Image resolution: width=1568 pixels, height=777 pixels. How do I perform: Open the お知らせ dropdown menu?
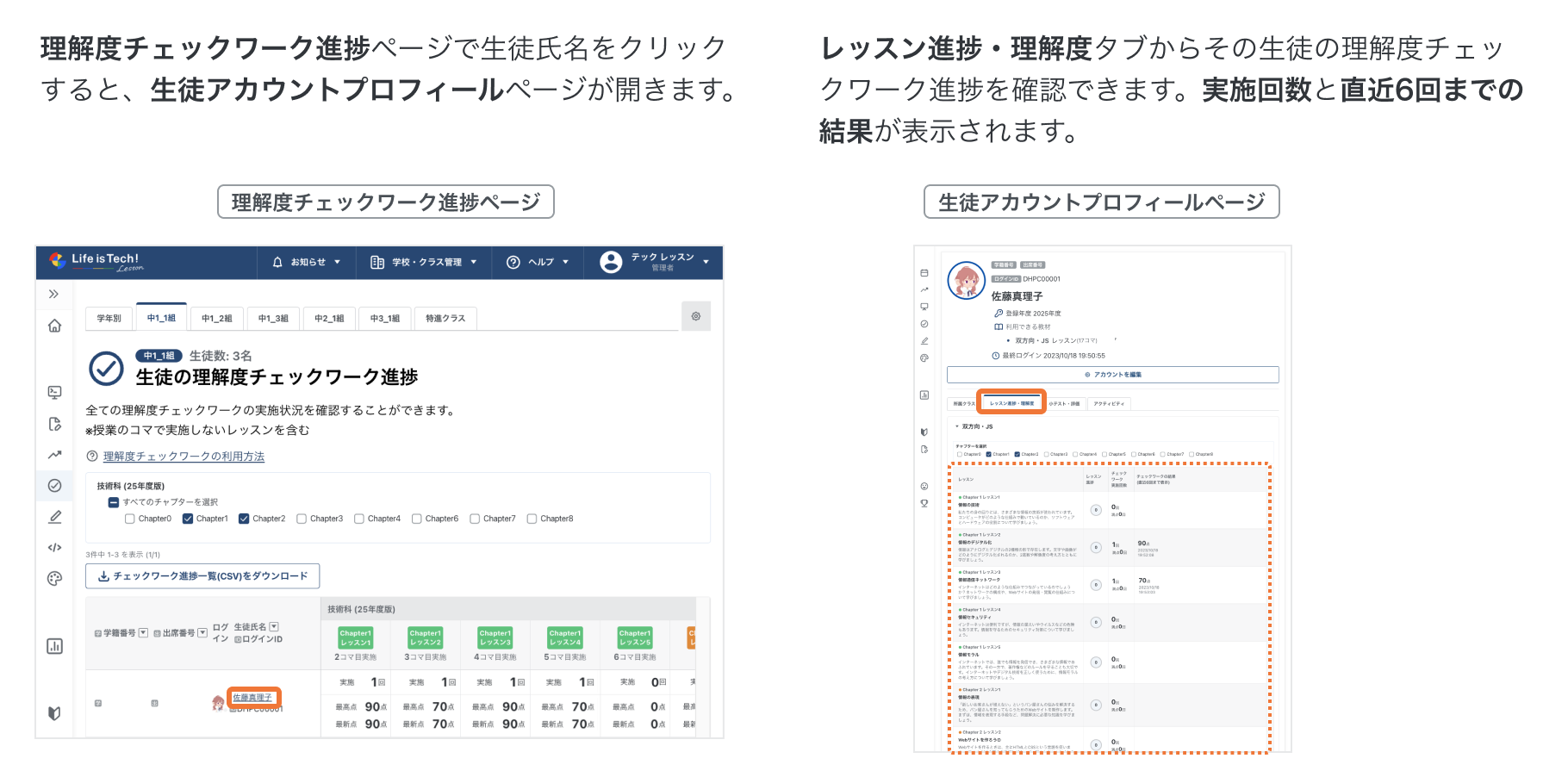(307, 262)
